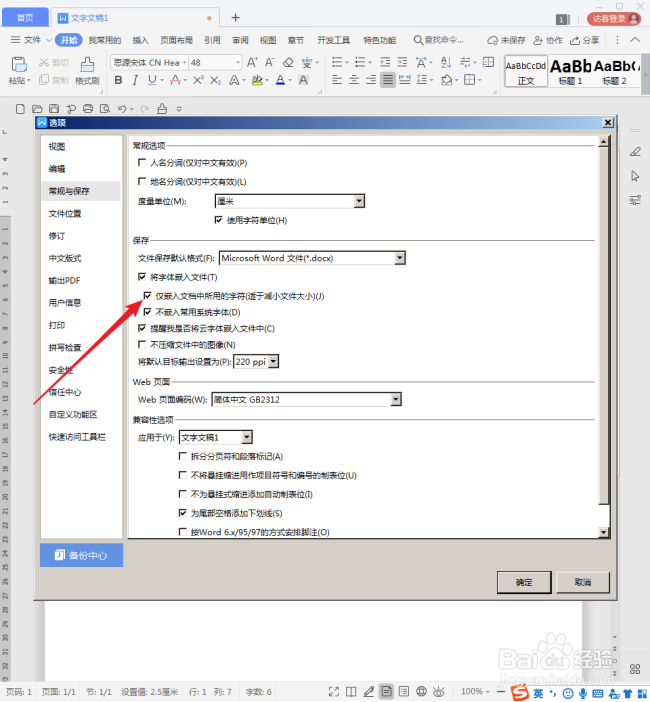Expand 文件 menu arrow
The width and height of the screenshot is (650, 702).
48,40
